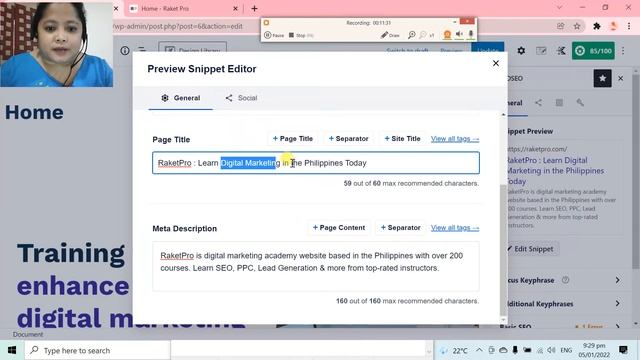The image size is (640, 360).
Task: Click the Type here to search box
Action: 97,350
